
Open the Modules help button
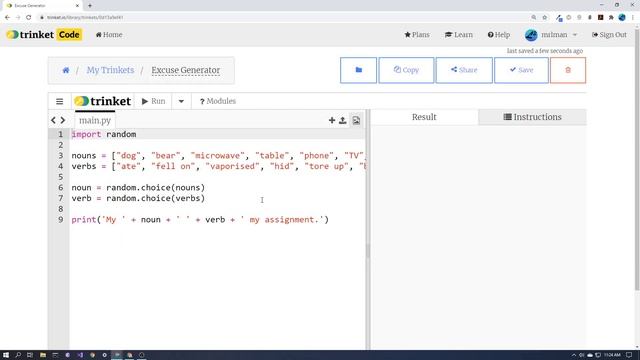[218, 101]
